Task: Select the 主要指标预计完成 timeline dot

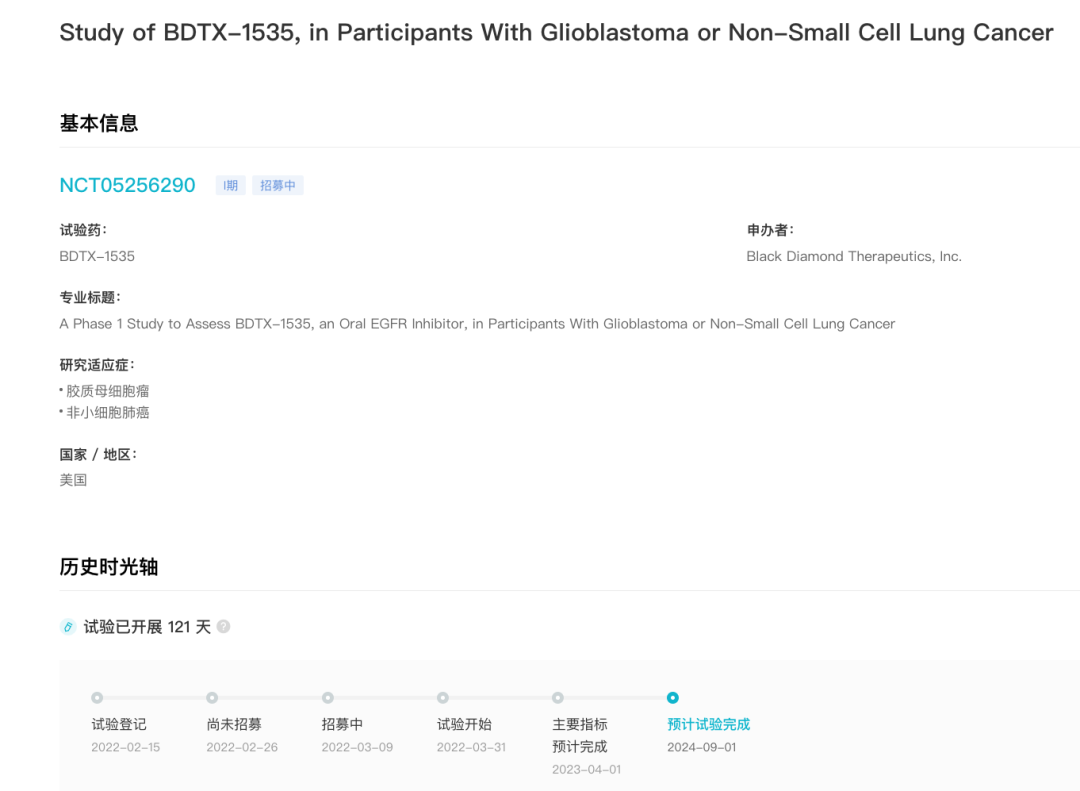Action: (x=558, y=698)
